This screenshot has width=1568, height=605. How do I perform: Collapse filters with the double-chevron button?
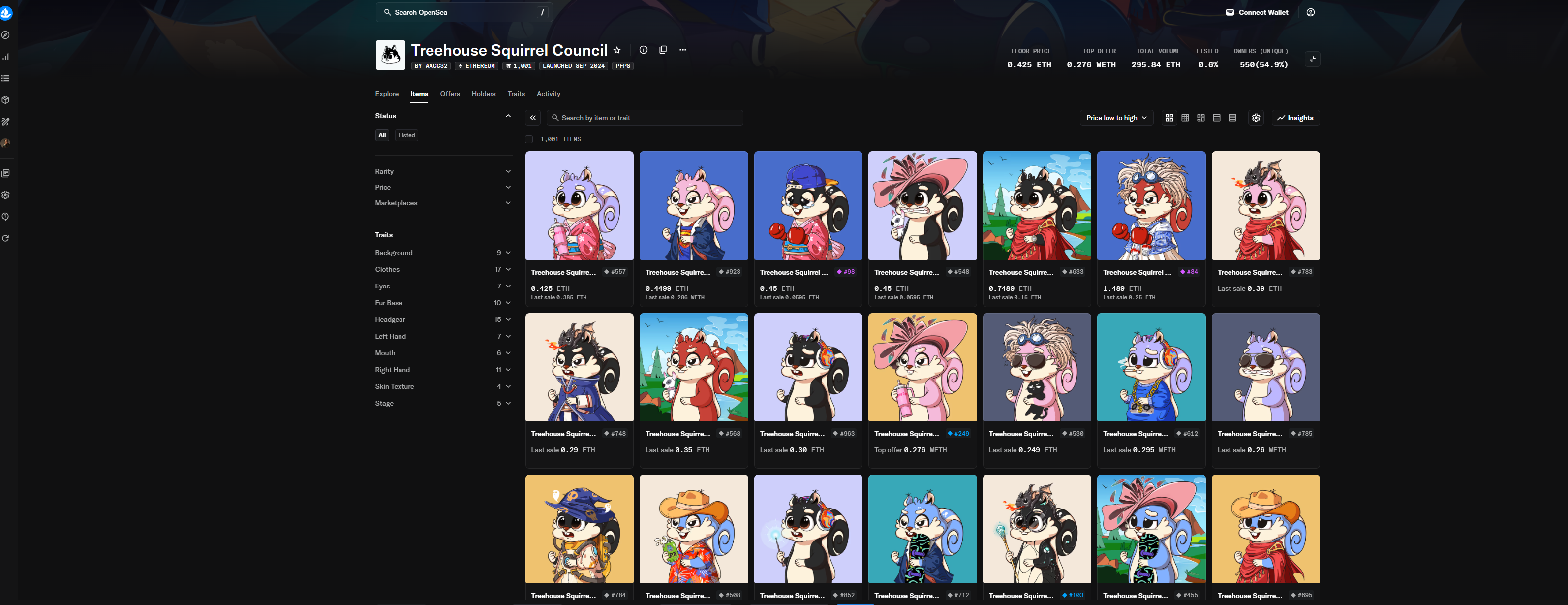click(533, 118)
